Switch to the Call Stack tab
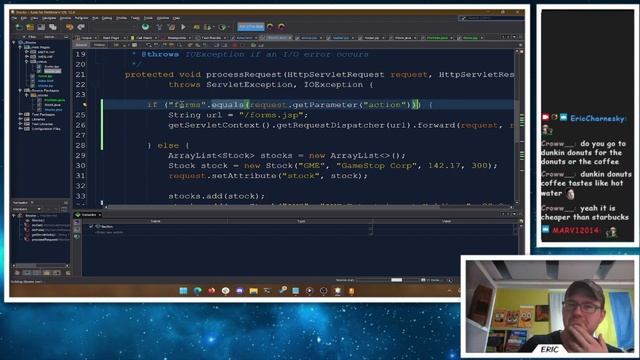 [144, 38]
